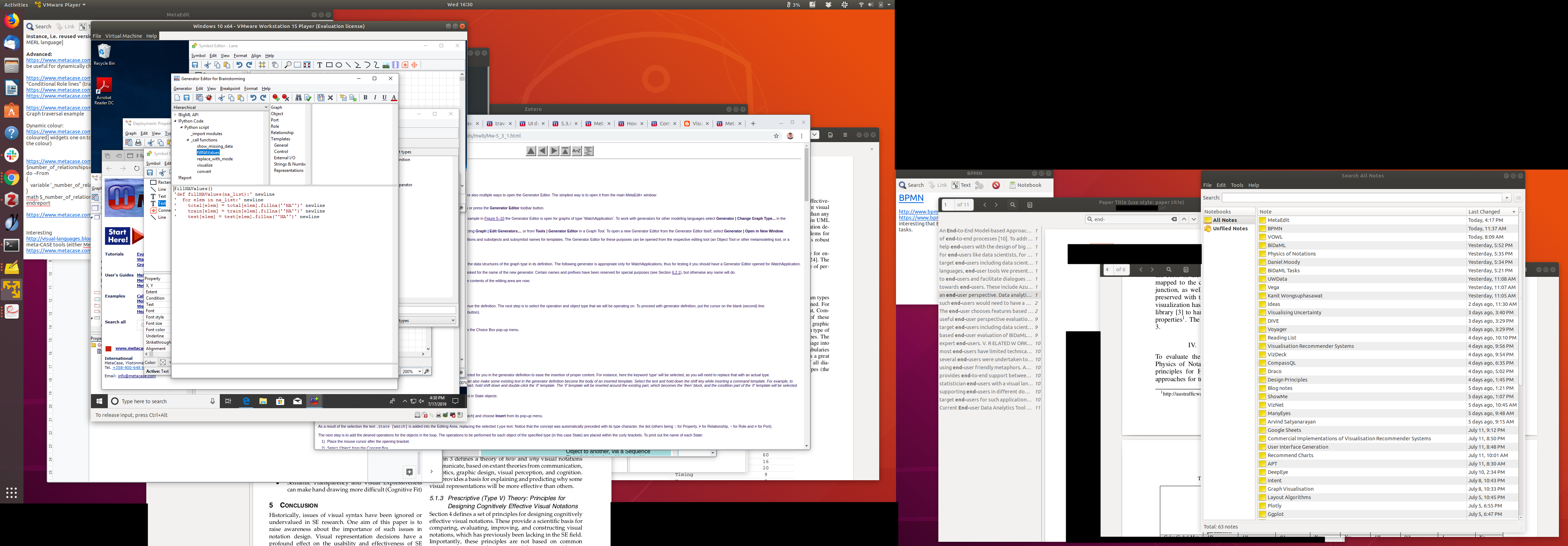The height and width of the screenshot is (546, 1568).
Task: Toggle underline formatting in Generator Editor
Action: [x=384, y=98]
